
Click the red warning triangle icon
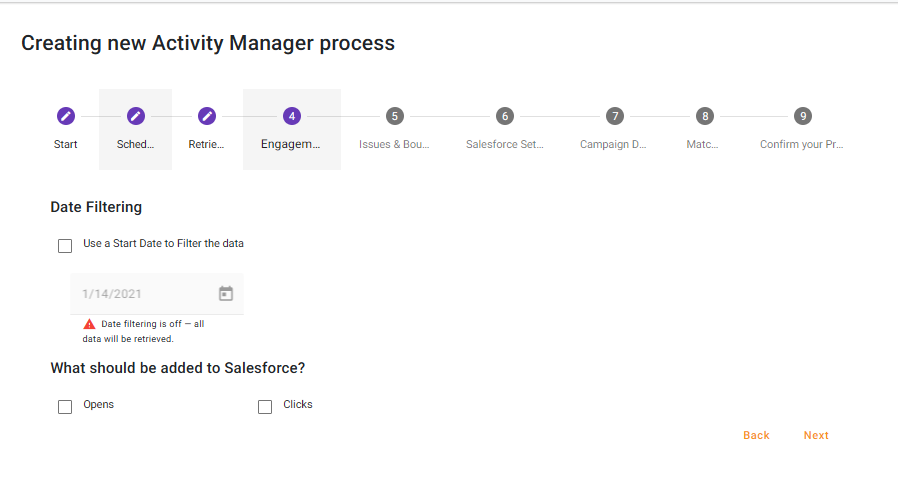(89, 324)
